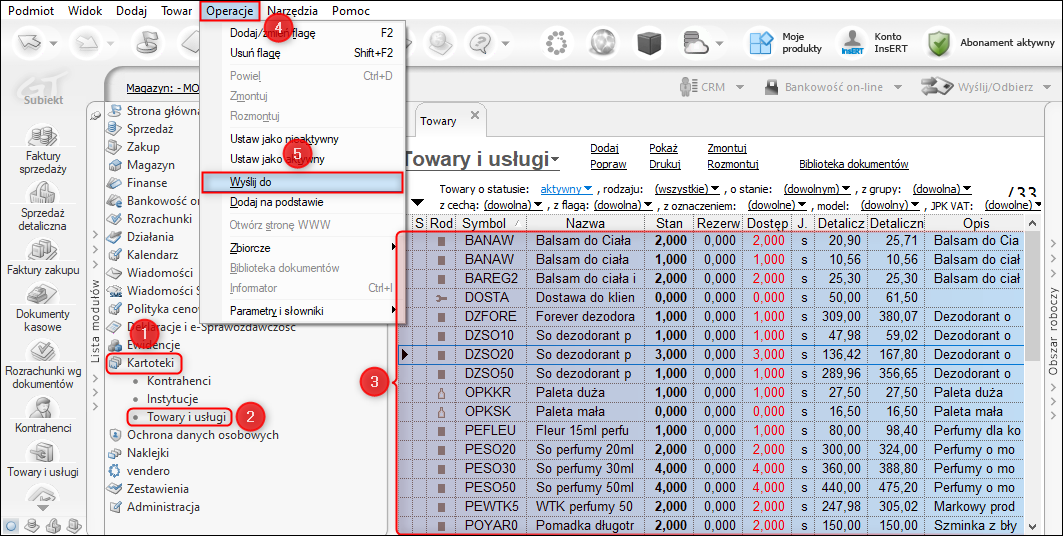Open the z grupy '(dowolna)' dropdown
Image resolution: width=1063 pixels, height=536 pixels.
(x=942, y=189)
